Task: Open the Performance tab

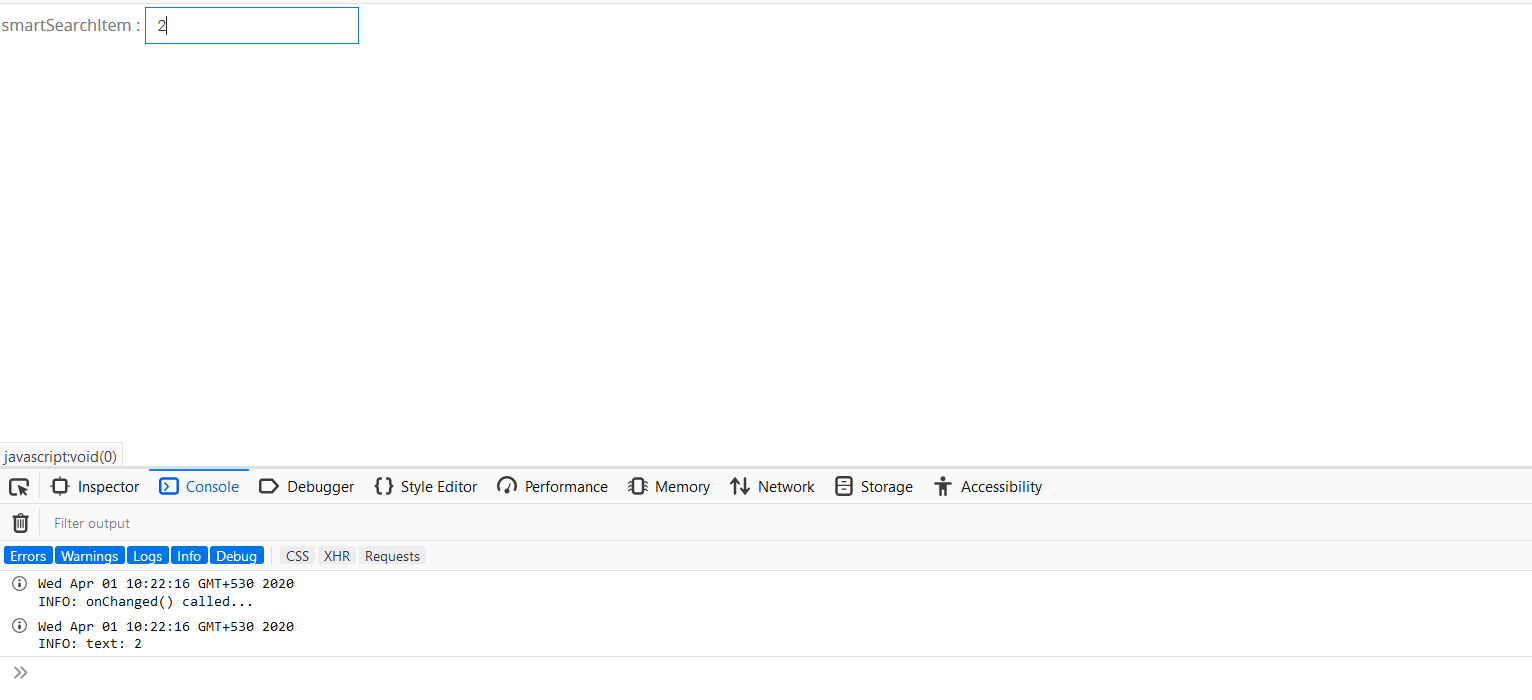Action: click(x=553, y=487)
